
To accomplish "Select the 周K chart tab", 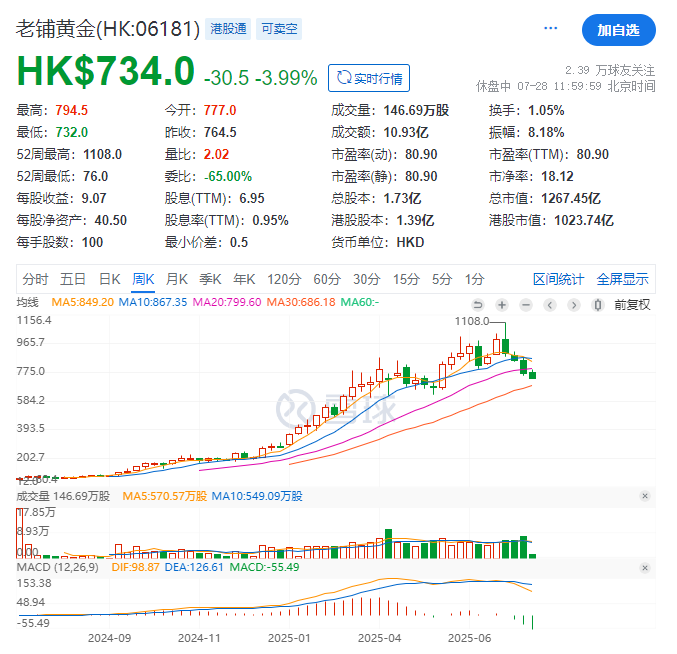I will pos(143,279).
